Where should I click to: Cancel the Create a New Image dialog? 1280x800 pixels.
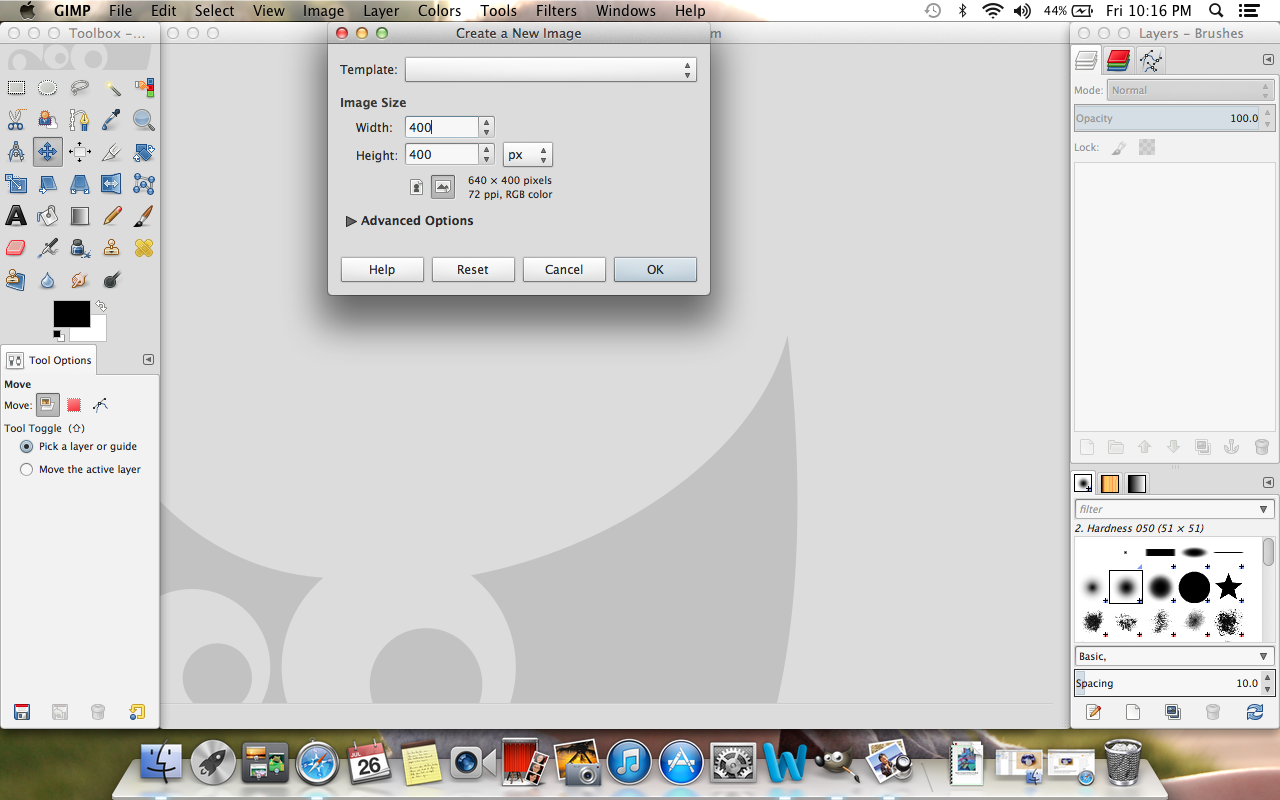pyautogui.click(x=564, y=270)
